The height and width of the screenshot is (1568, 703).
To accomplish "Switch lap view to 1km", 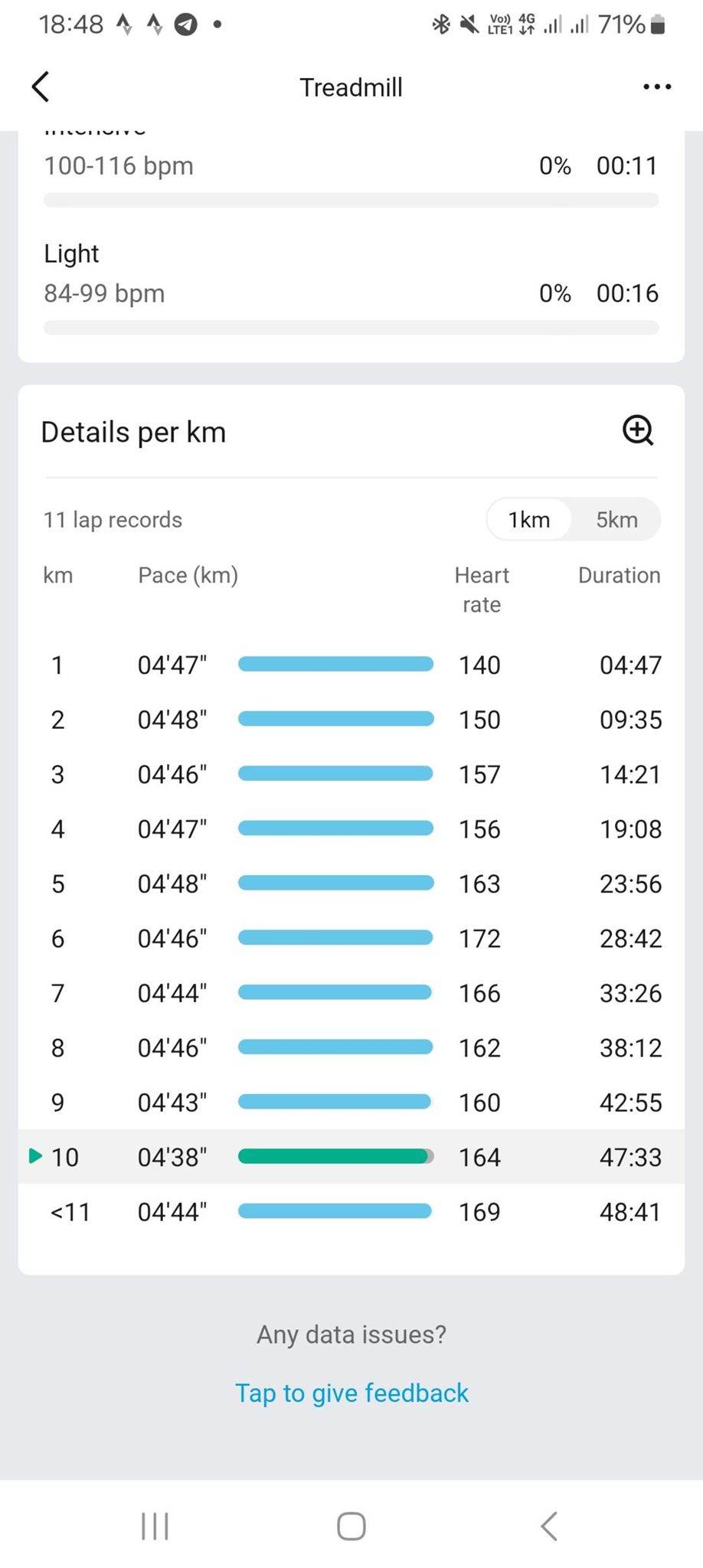I will [529, 520].
